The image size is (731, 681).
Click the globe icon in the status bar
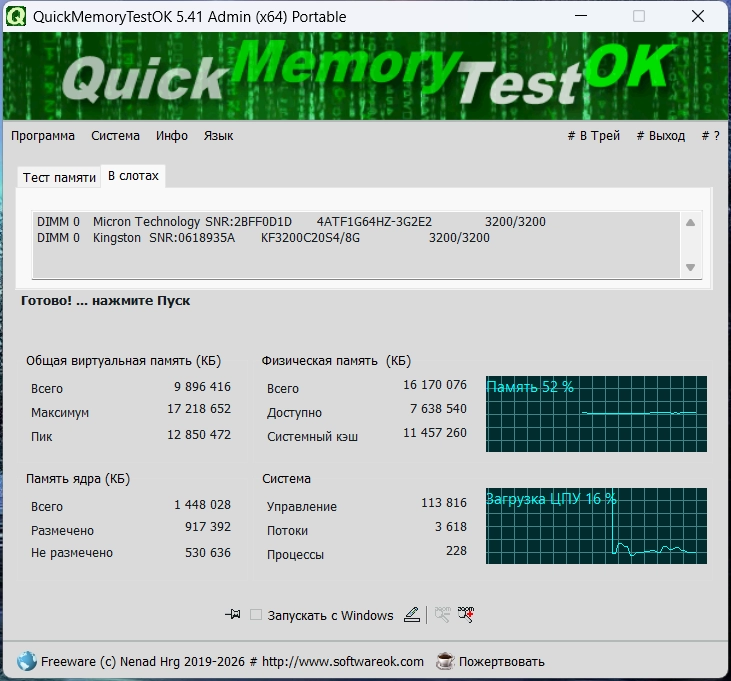[x=27, y=661]
